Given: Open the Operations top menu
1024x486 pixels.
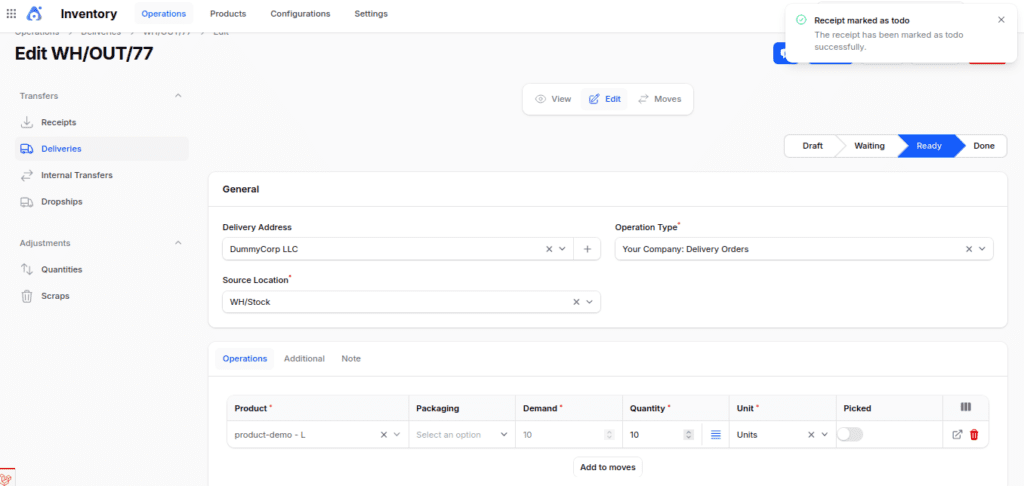Looking at the screenshot, I should point(164,14).
